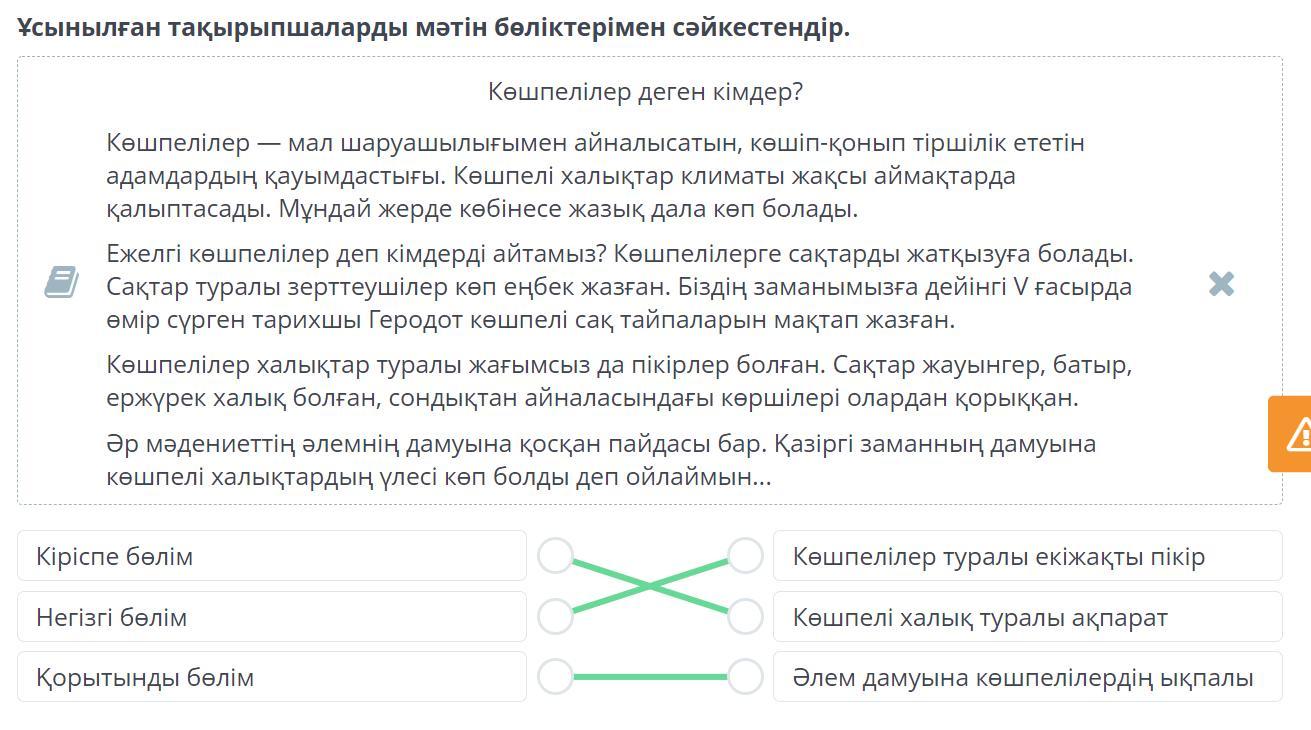
Task: Click connector circle next to Қорытынды бөлім
Action: (x=555, y=677)
